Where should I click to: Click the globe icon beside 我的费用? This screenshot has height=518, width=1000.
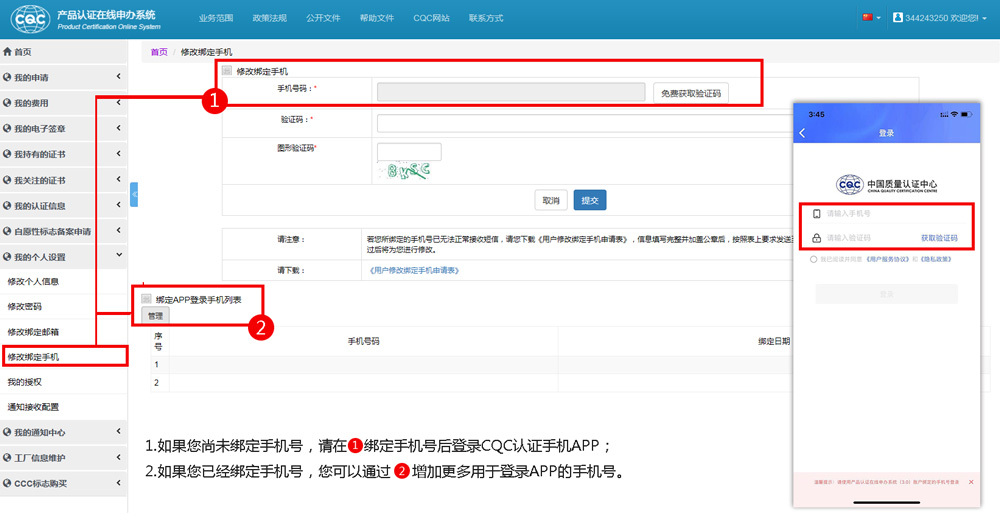[x=8, y=103]
